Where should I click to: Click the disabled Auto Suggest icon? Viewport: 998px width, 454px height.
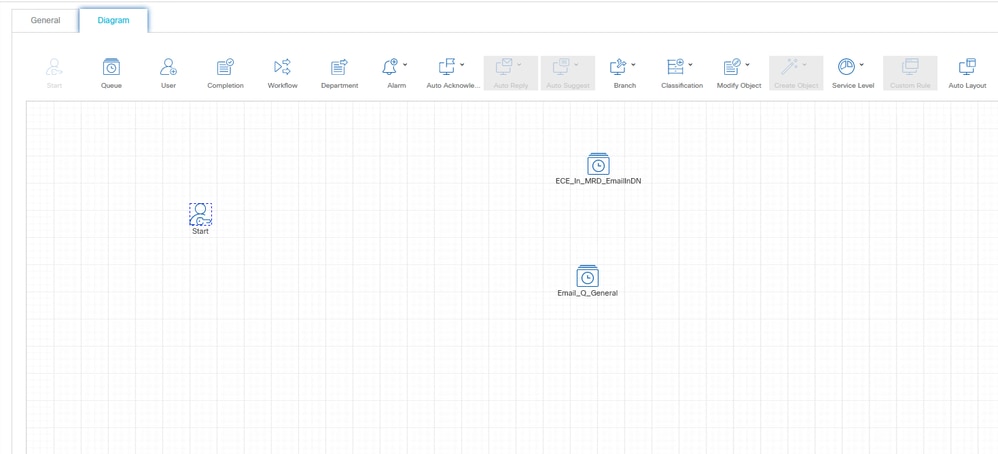coord(561,66)
